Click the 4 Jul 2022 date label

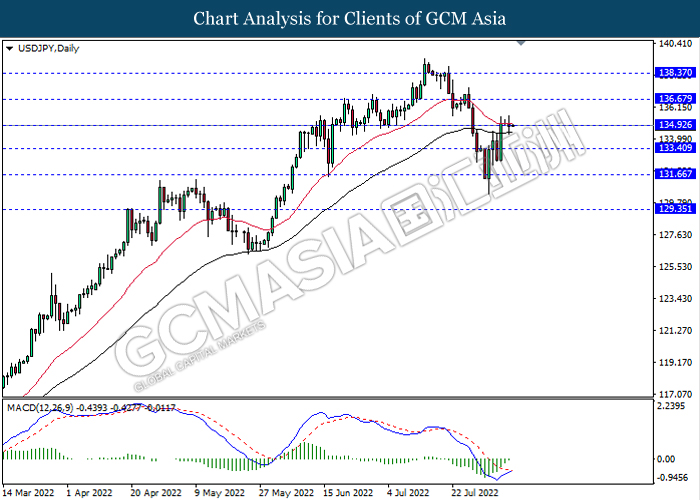click(x=408, y=493)
